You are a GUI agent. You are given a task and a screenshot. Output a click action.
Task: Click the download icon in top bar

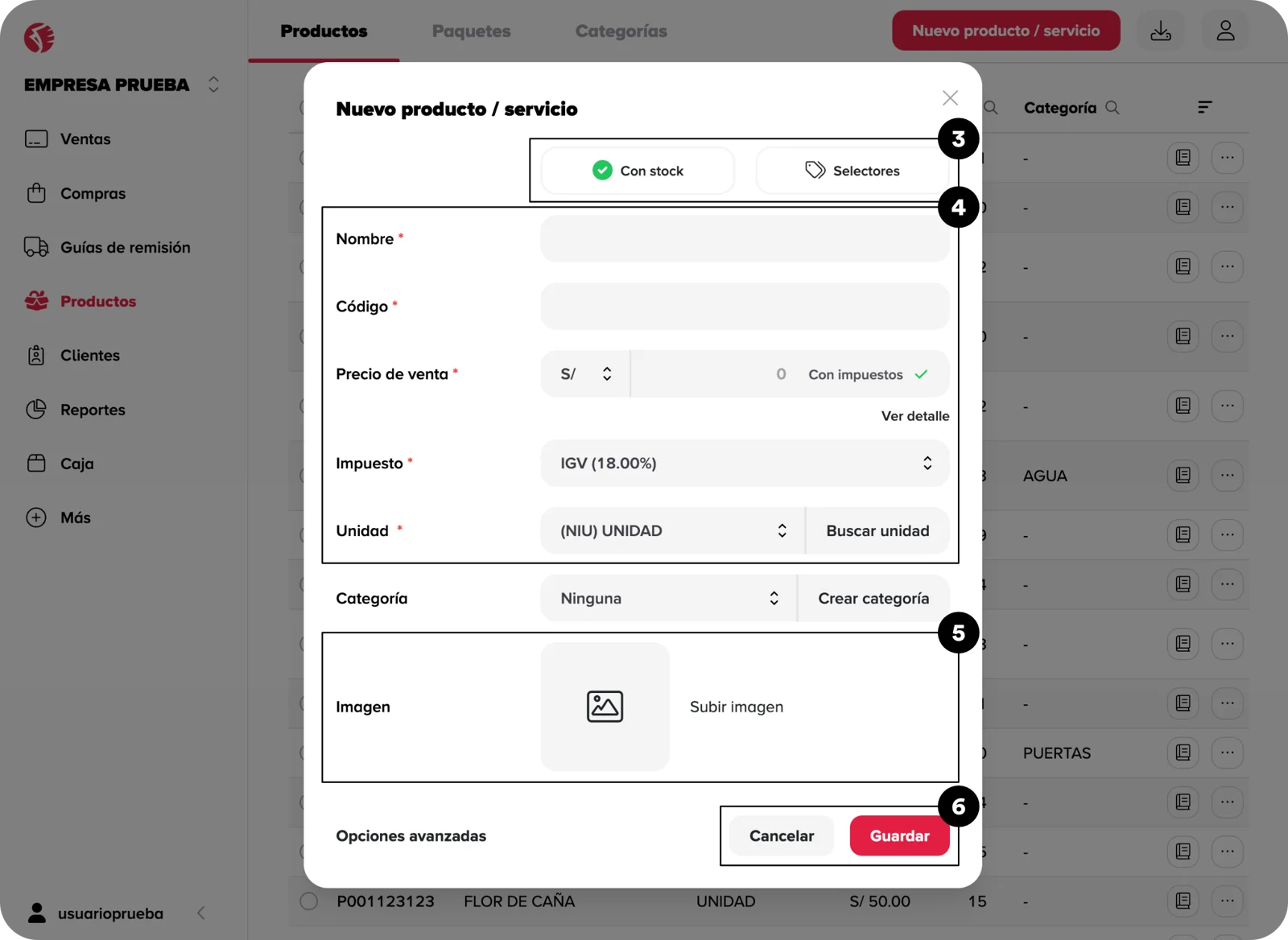(x=1160, y=31)
